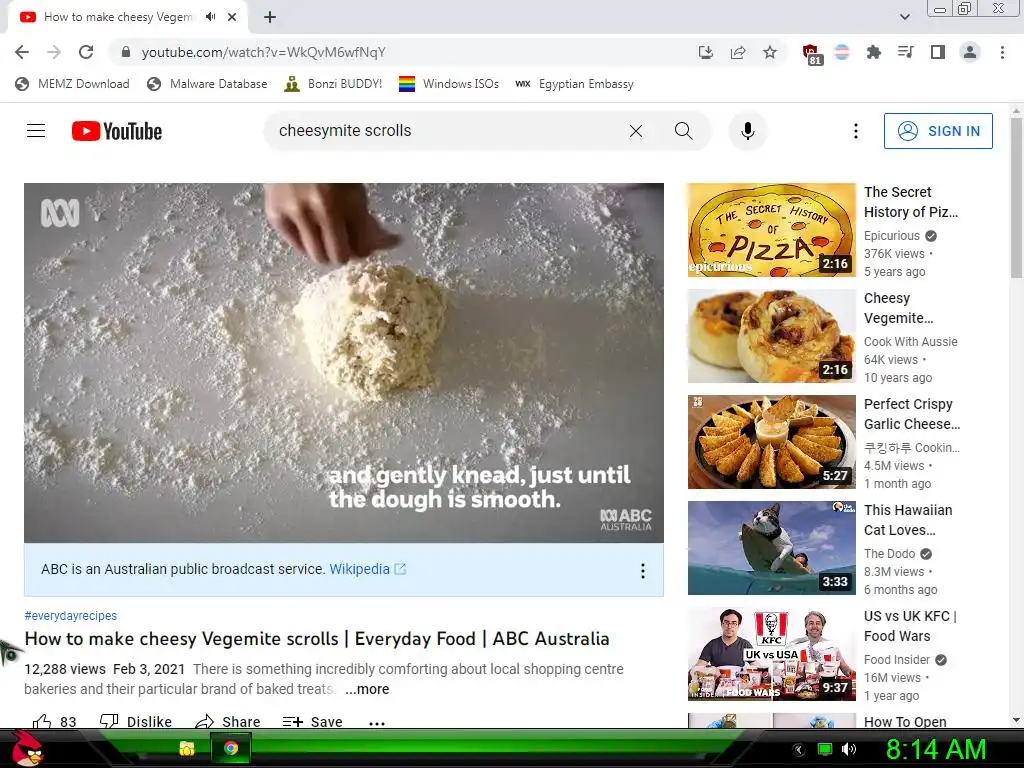
Task: Clear the search query with the X
Action: coord(635,131)
